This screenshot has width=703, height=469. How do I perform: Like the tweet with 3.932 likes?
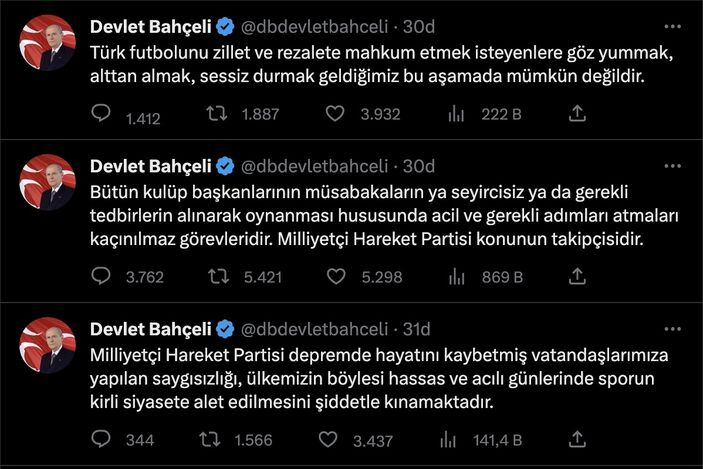coord(336,115)
